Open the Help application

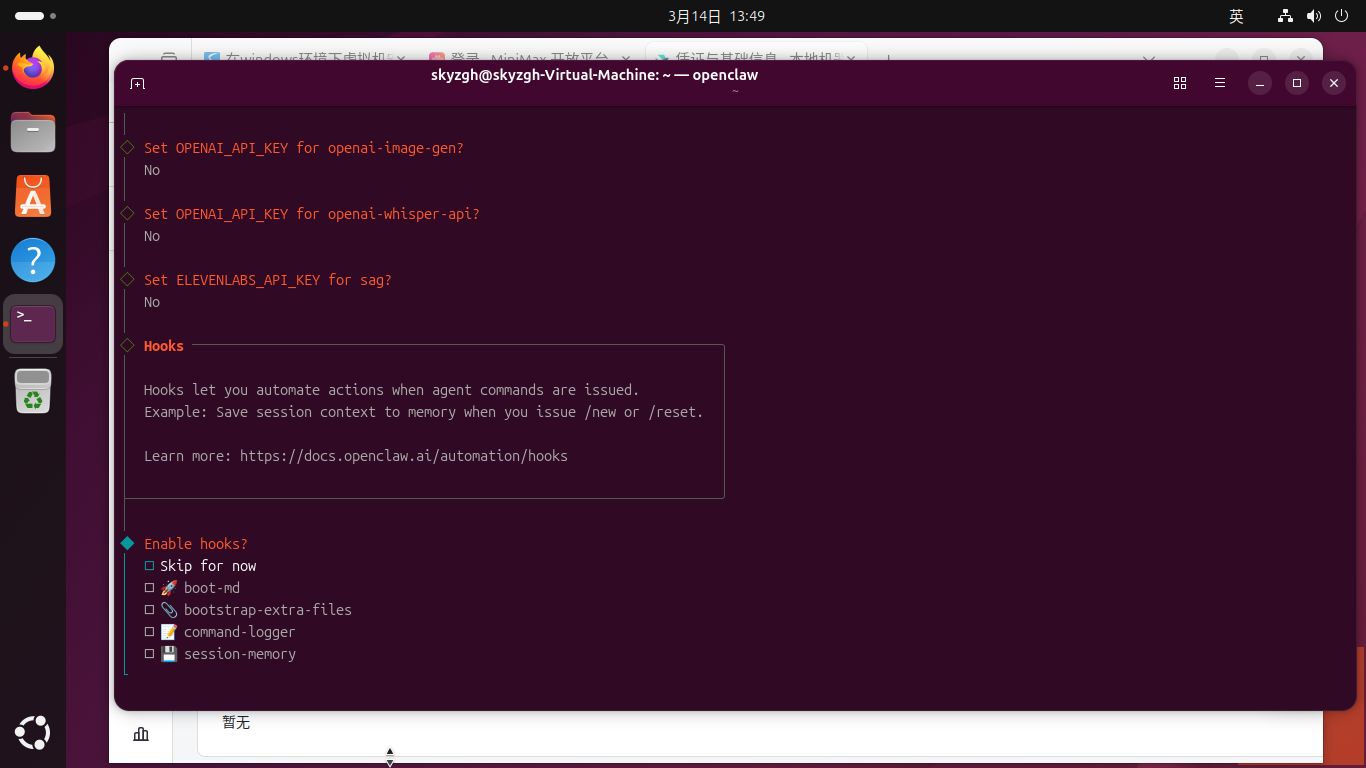pyautogui.click(x=33, y=260)
